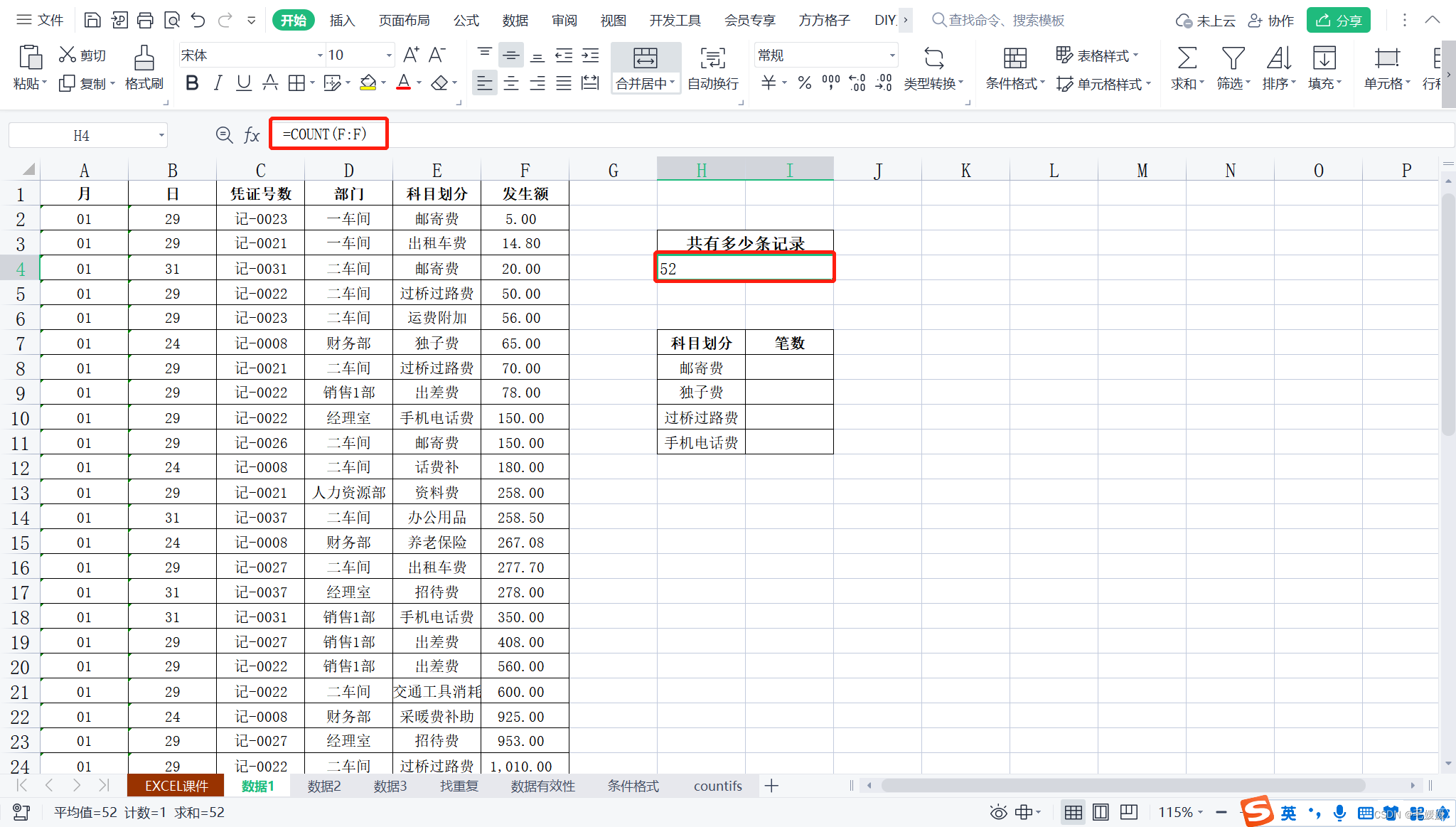Switch to the 公式 (Formulas) ribbon tab
1456x827 pixels.
pyautogui.click(x=466, y=20)
